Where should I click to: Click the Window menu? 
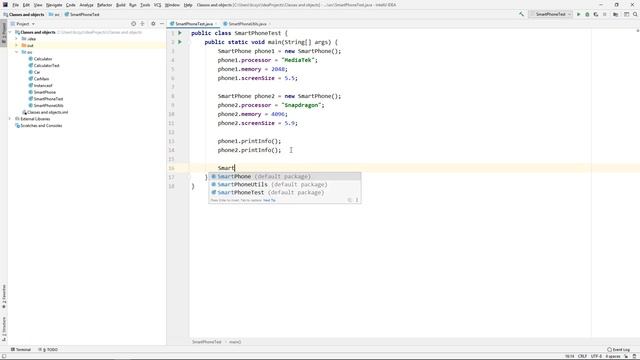(x=172, y=5)
